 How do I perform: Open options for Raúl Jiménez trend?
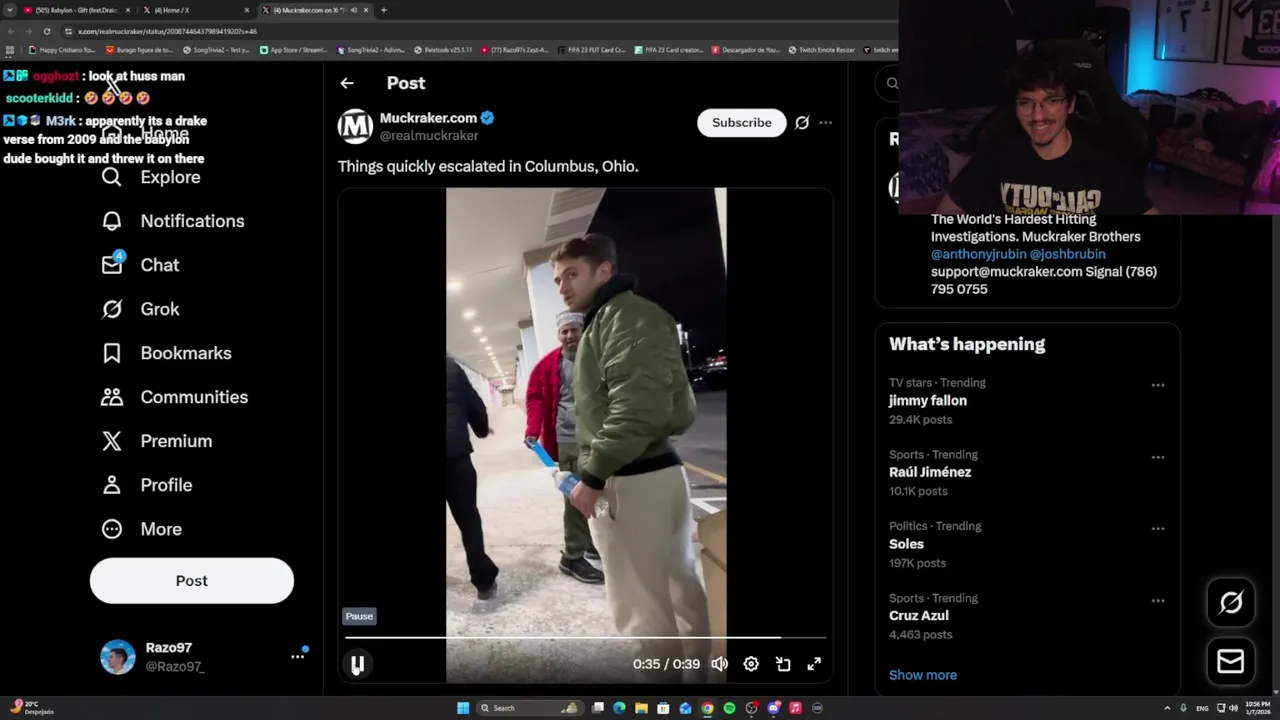(1157, 457)
